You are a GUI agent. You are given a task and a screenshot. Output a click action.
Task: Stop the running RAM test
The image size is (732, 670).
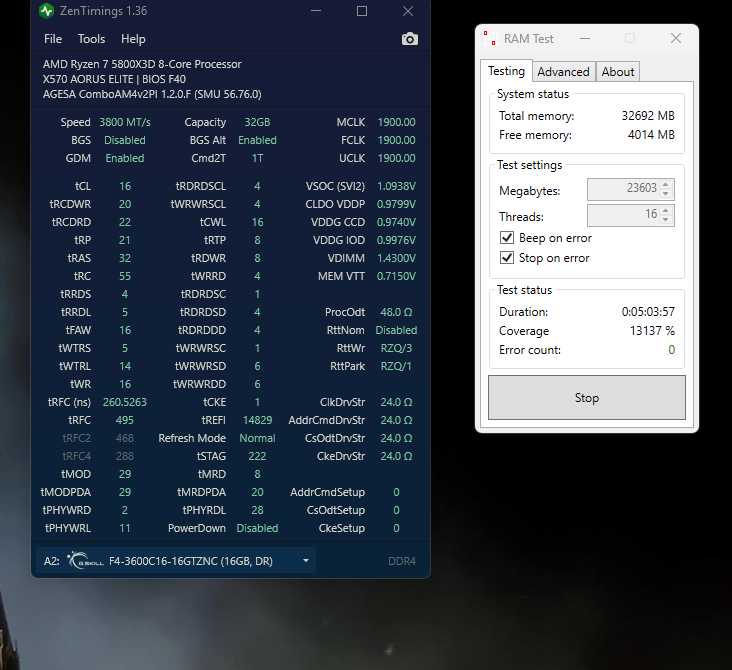click(x=586, y=397)
